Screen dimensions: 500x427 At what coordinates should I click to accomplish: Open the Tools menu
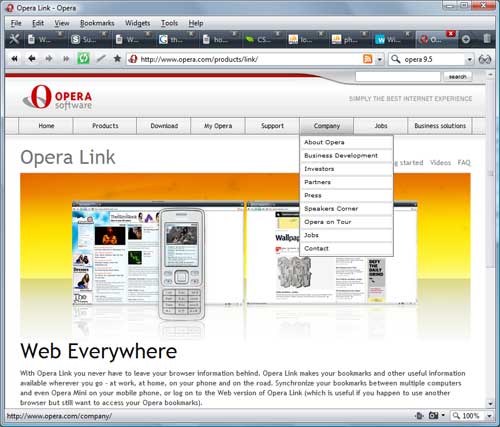[x=169, y=23]
